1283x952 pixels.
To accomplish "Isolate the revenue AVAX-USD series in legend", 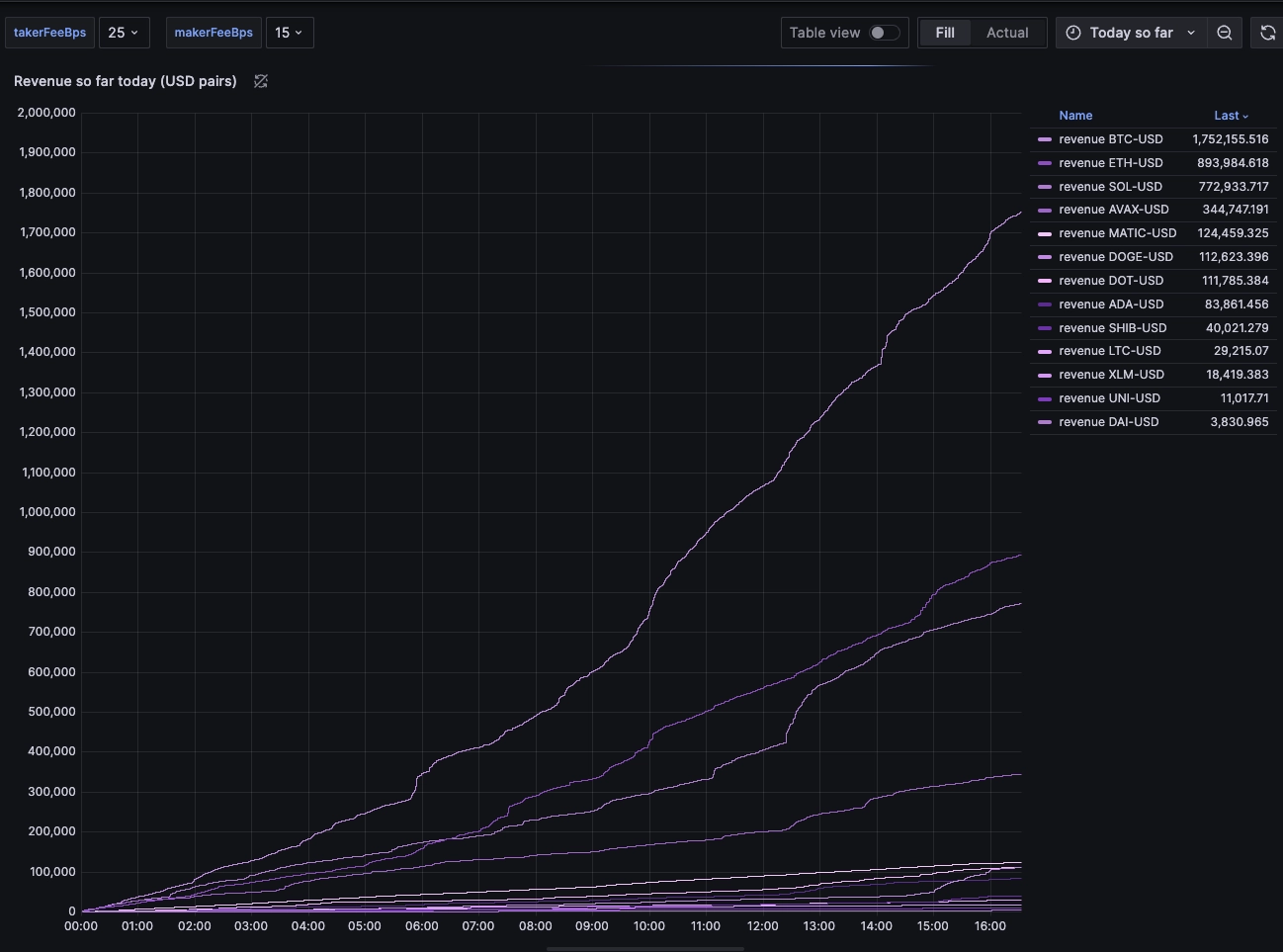I will (1113, 210).
